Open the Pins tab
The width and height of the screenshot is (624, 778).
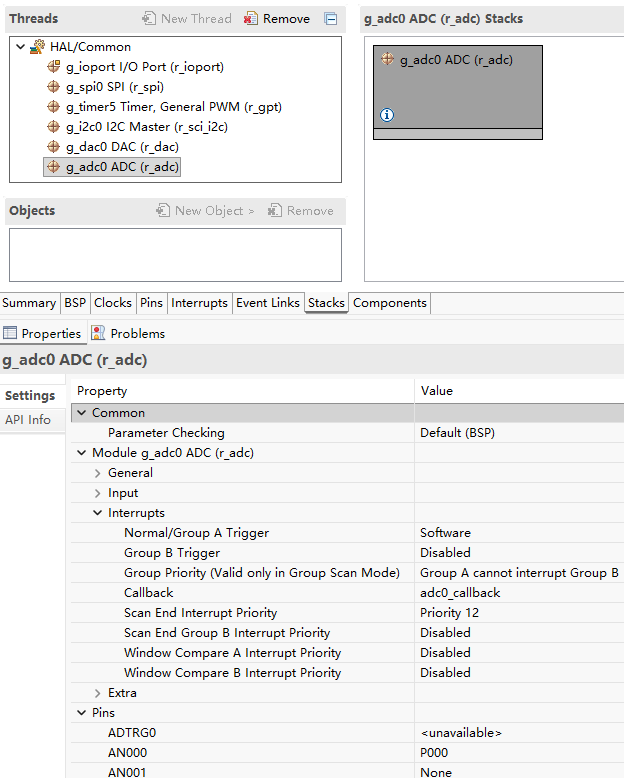[x=151, y=303]
